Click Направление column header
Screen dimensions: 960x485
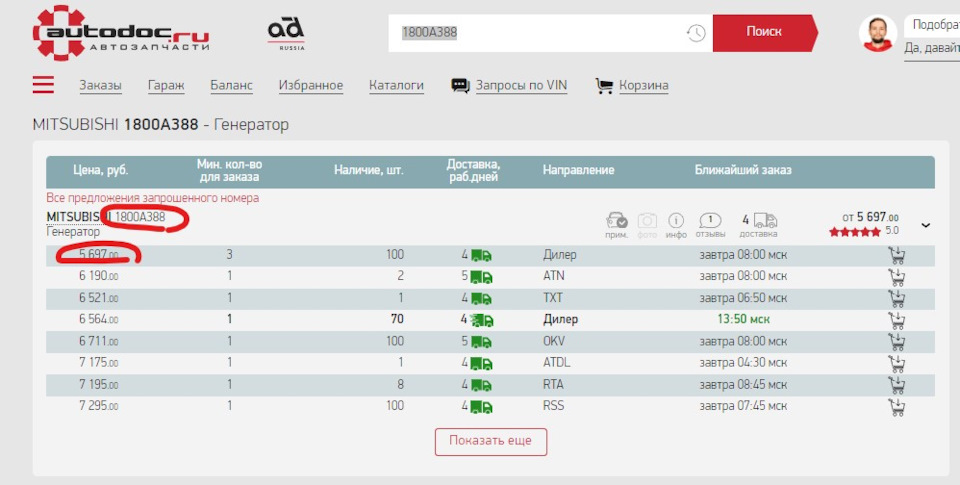pos(579,171)
